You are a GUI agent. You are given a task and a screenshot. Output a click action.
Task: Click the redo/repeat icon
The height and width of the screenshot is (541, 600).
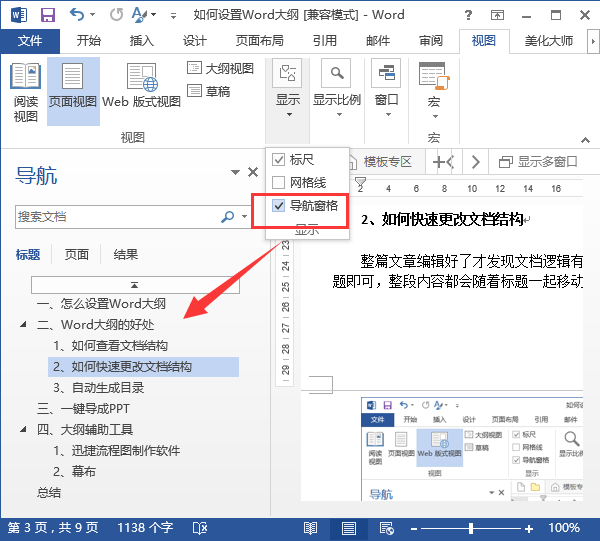[x=116, y=15]
